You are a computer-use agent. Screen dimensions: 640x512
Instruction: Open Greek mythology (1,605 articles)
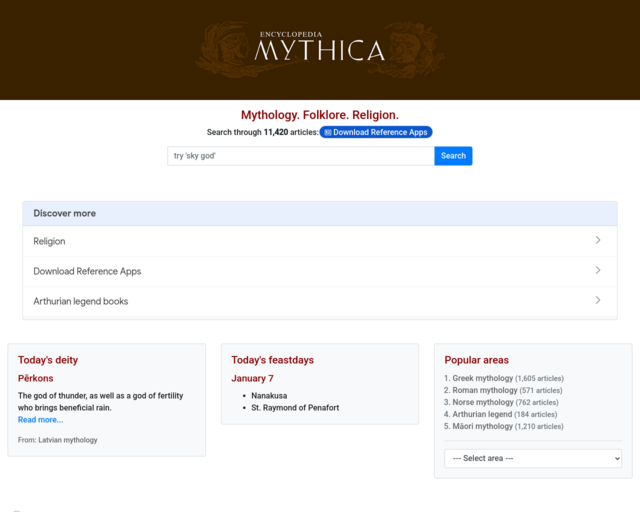pos(482,378)
